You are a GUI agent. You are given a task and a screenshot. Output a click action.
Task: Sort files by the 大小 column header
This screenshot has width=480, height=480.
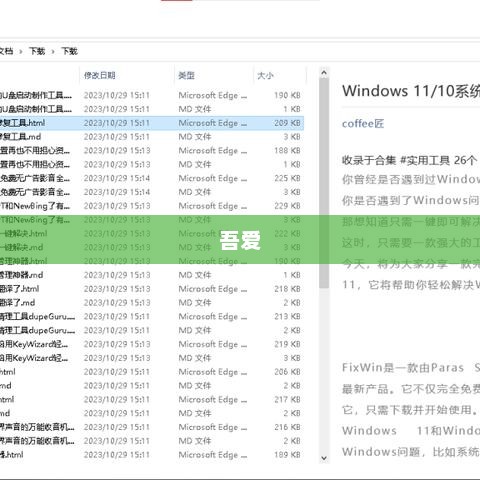pyautogui.click(x=265, y=76)
